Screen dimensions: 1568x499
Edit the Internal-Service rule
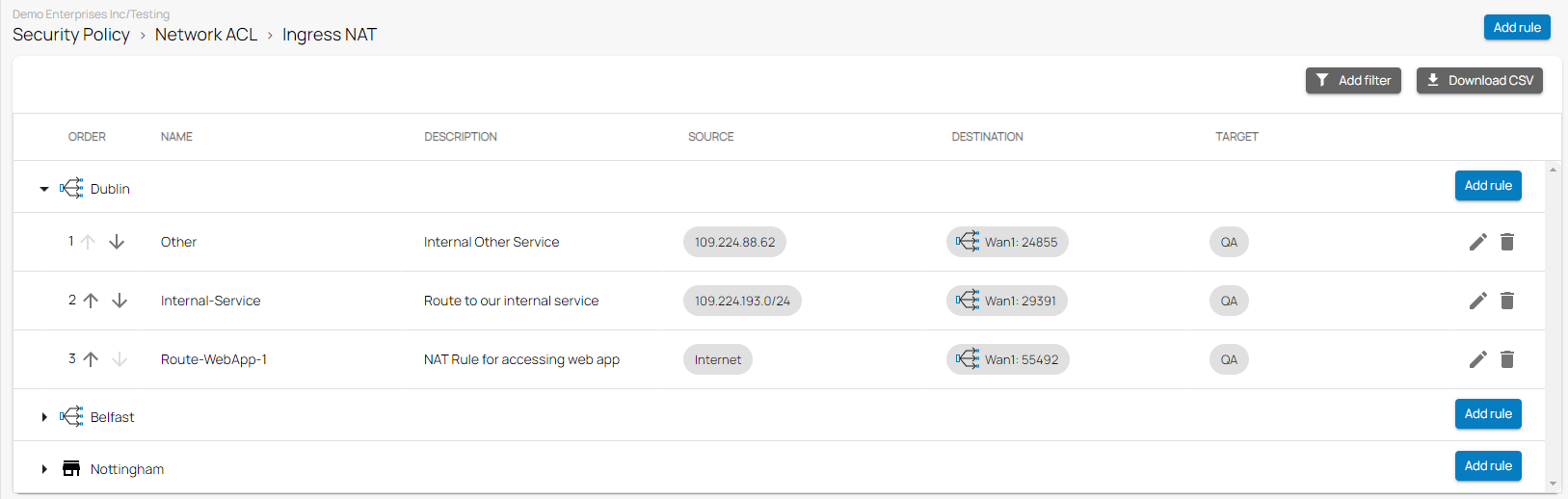tap(1477, 301)
